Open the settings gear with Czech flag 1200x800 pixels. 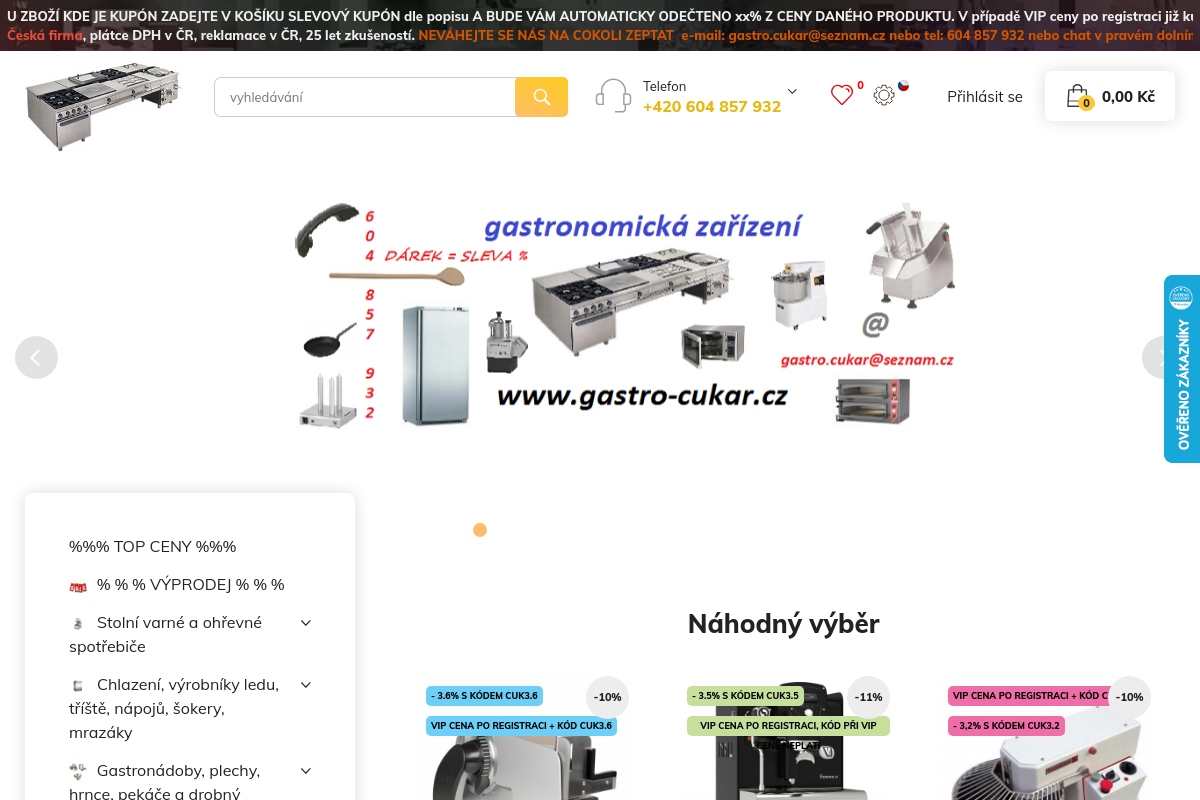pyautogui.click(x=884, y=95)
